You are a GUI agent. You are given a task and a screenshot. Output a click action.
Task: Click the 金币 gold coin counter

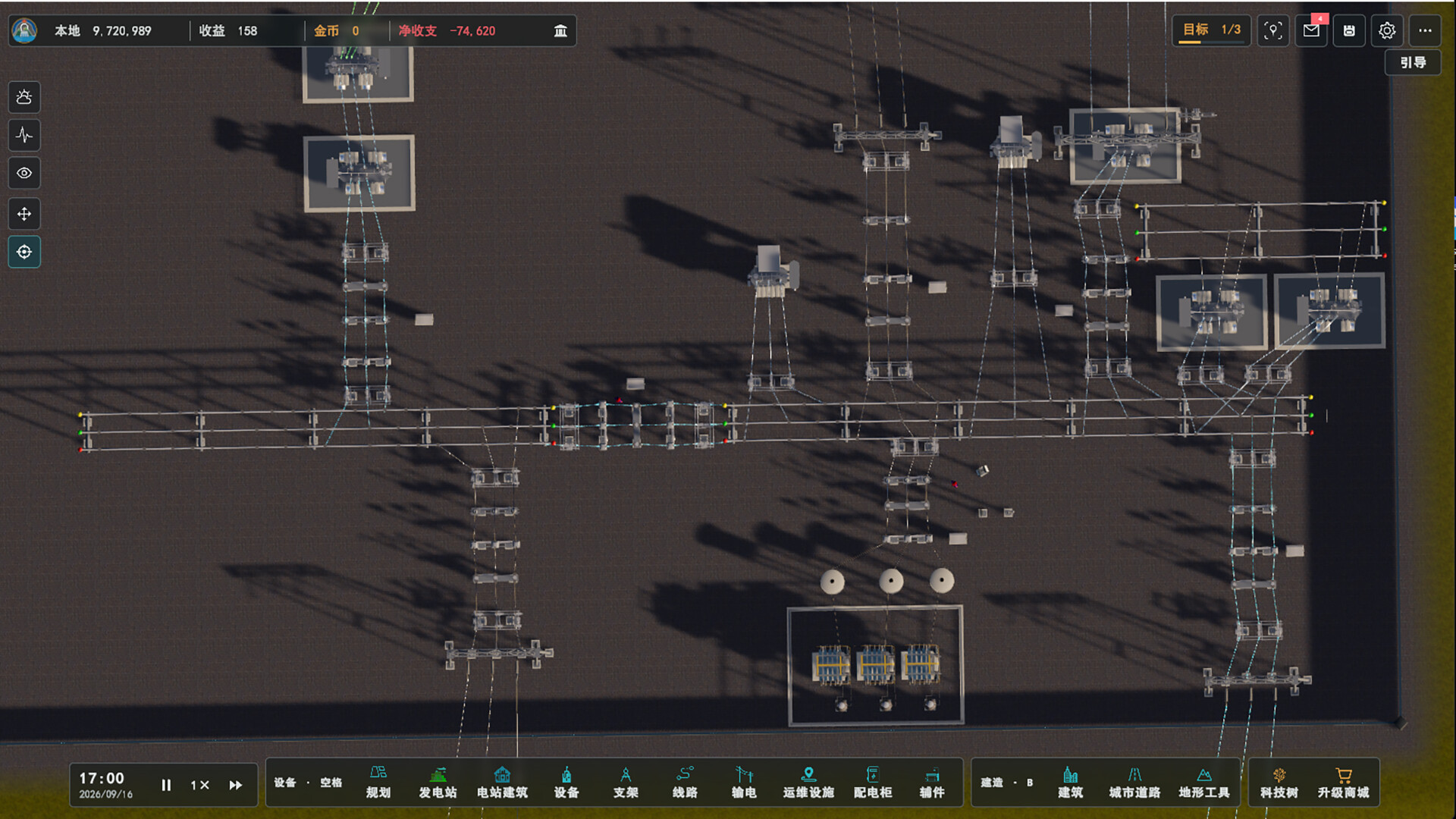coord(337,30)
